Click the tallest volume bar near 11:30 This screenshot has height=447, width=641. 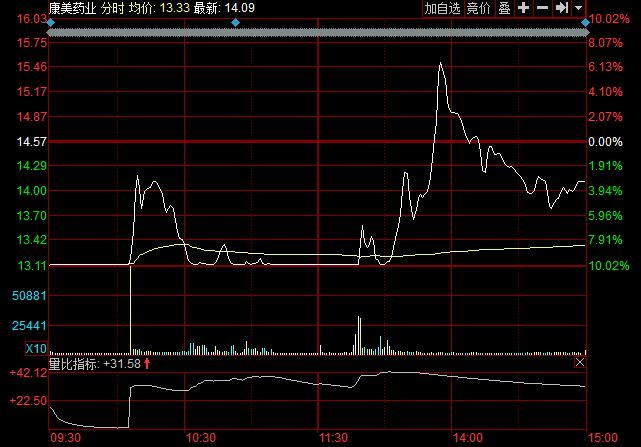(x=359, y=334)
